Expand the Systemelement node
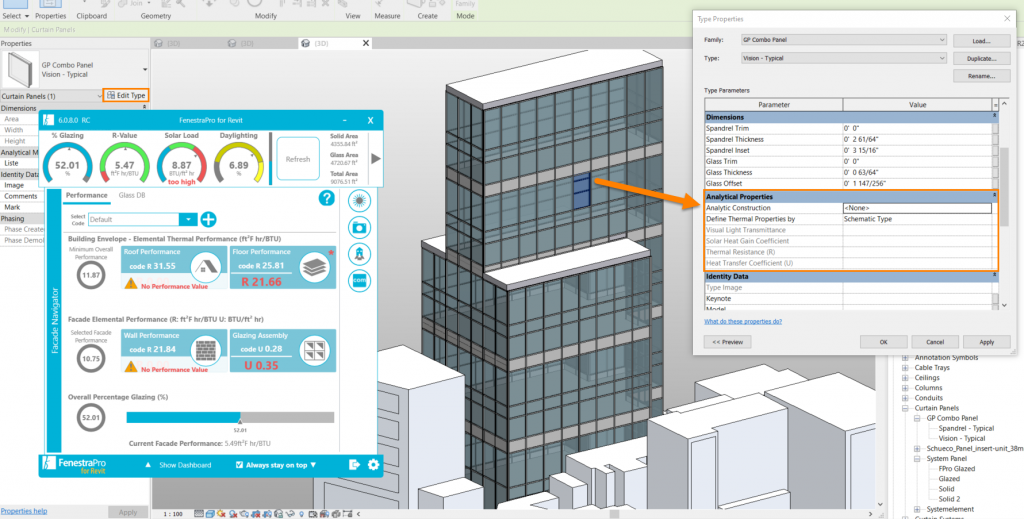Image resolution: width=1024 pixels, height=519 pixels. click(x=917, y=509)
